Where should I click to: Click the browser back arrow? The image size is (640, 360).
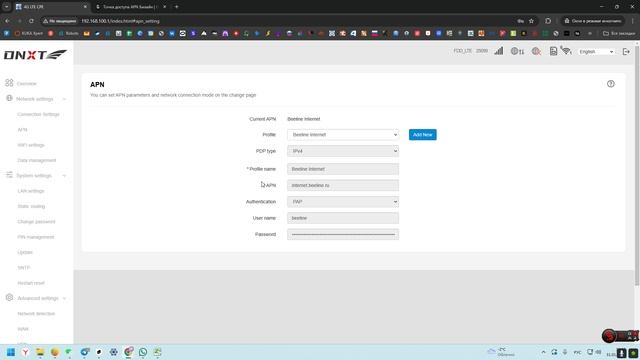[x=7, y=21]
